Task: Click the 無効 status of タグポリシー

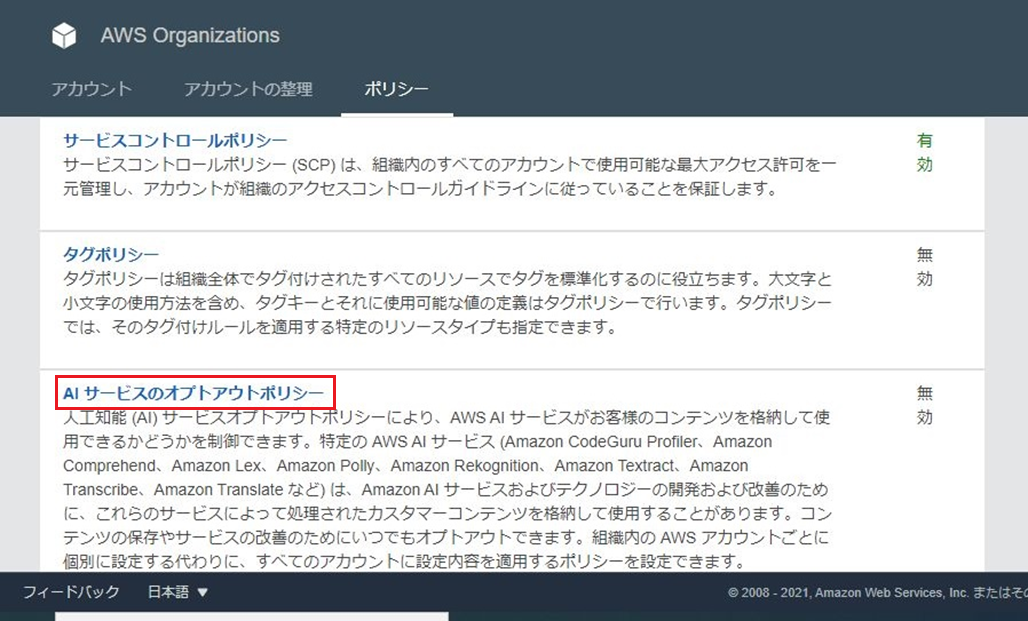Action: point(924,267)
